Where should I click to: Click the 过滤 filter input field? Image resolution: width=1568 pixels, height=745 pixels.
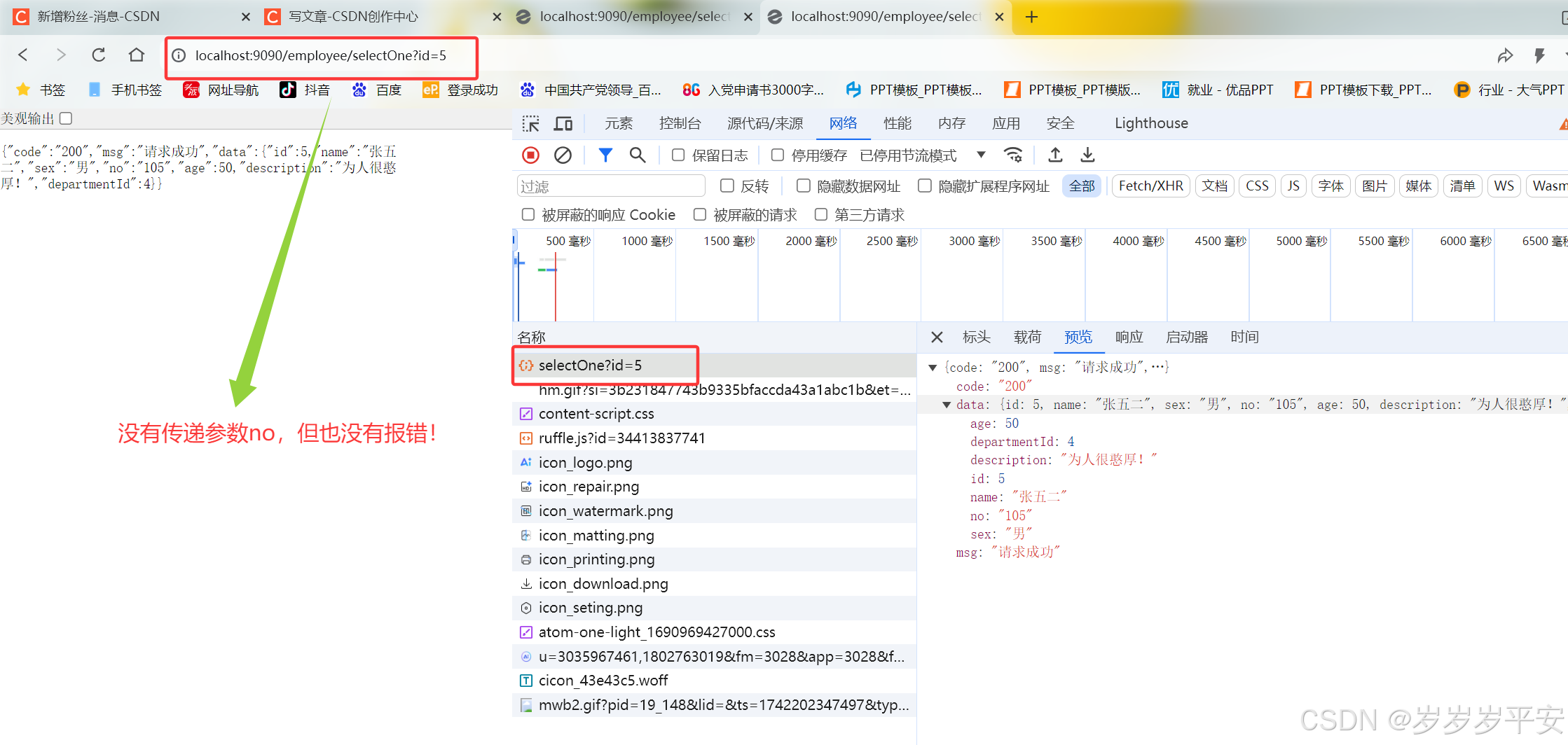(610, 186)
